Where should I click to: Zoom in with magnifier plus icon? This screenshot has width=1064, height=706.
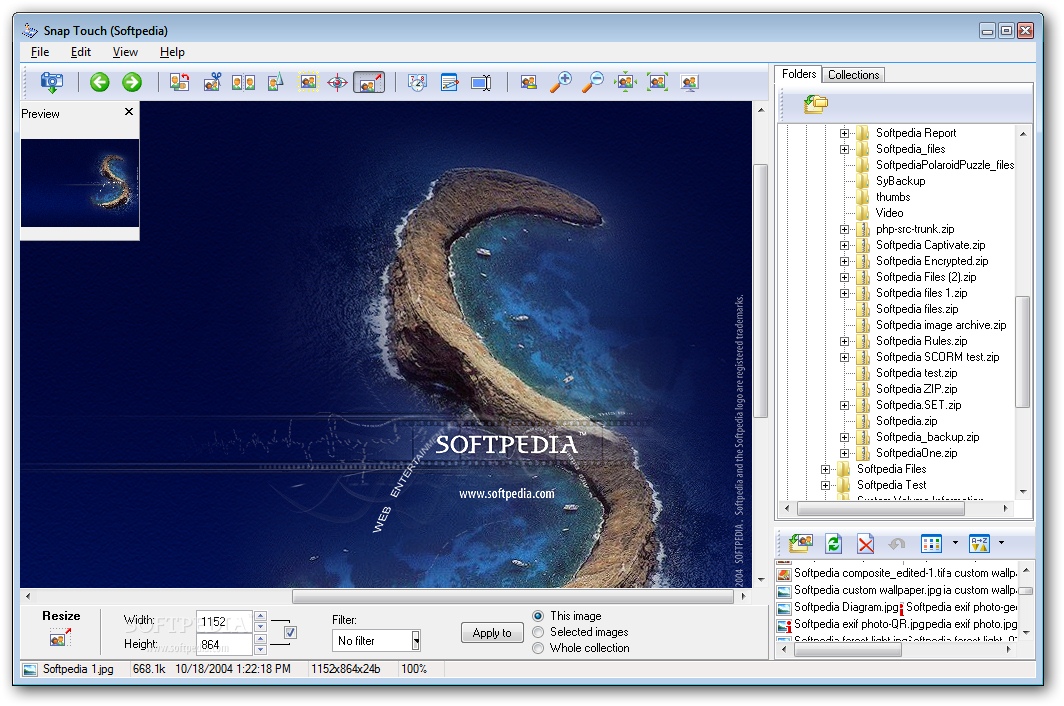560,83
